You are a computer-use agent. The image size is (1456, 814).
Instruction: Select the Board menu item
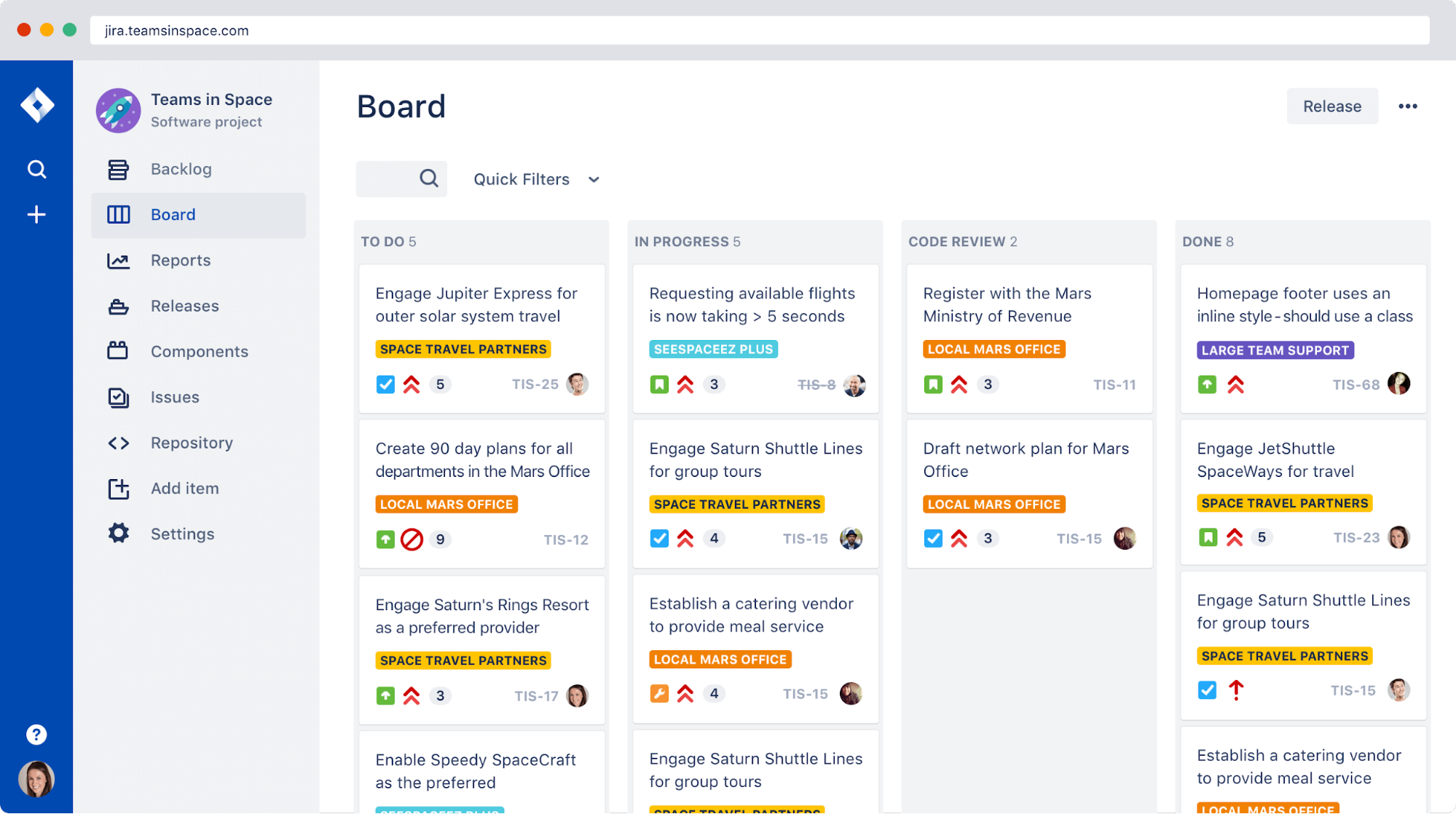[x=172, y=214]
